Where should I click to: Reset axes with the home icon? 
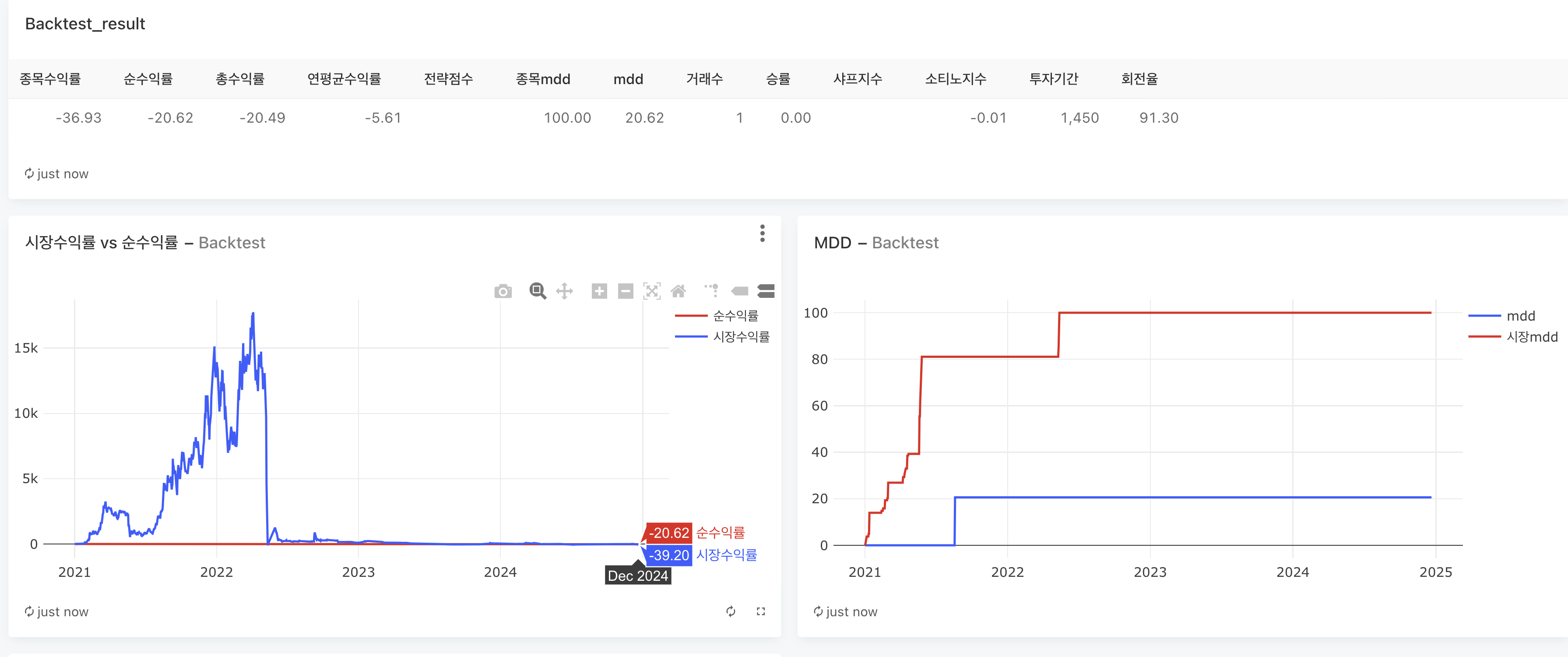(678, 291)
